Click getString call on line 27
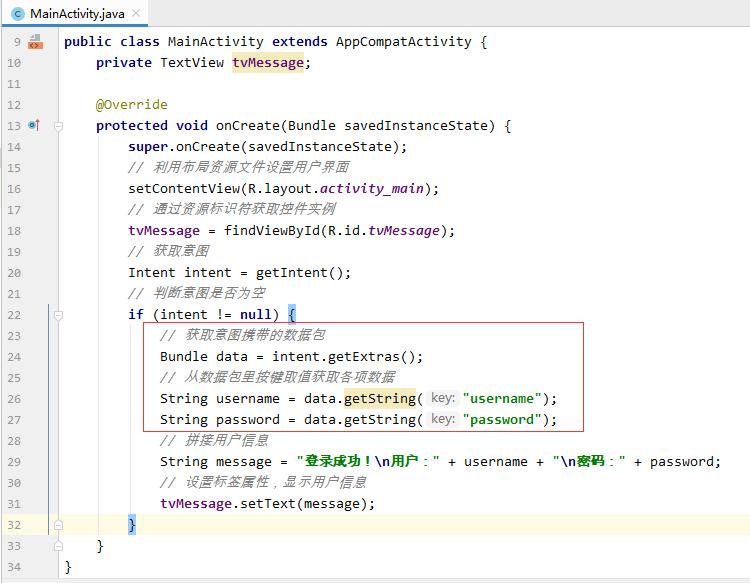 click(x=380, y=419)
